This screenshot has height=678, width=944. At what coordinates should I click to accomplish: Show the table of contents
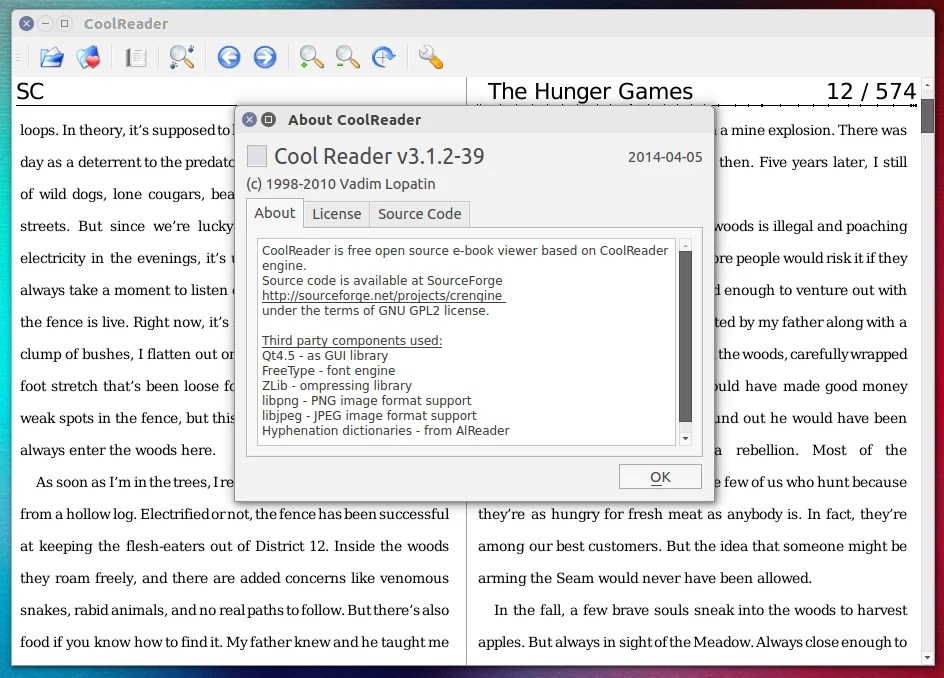click(x=136, y=57)
